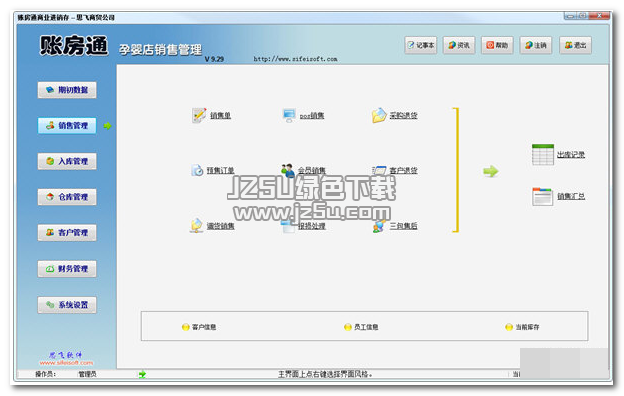Screen dimensions: 624x396
Task: Click the 退货销售 icon
Action: tap(196, 226)
